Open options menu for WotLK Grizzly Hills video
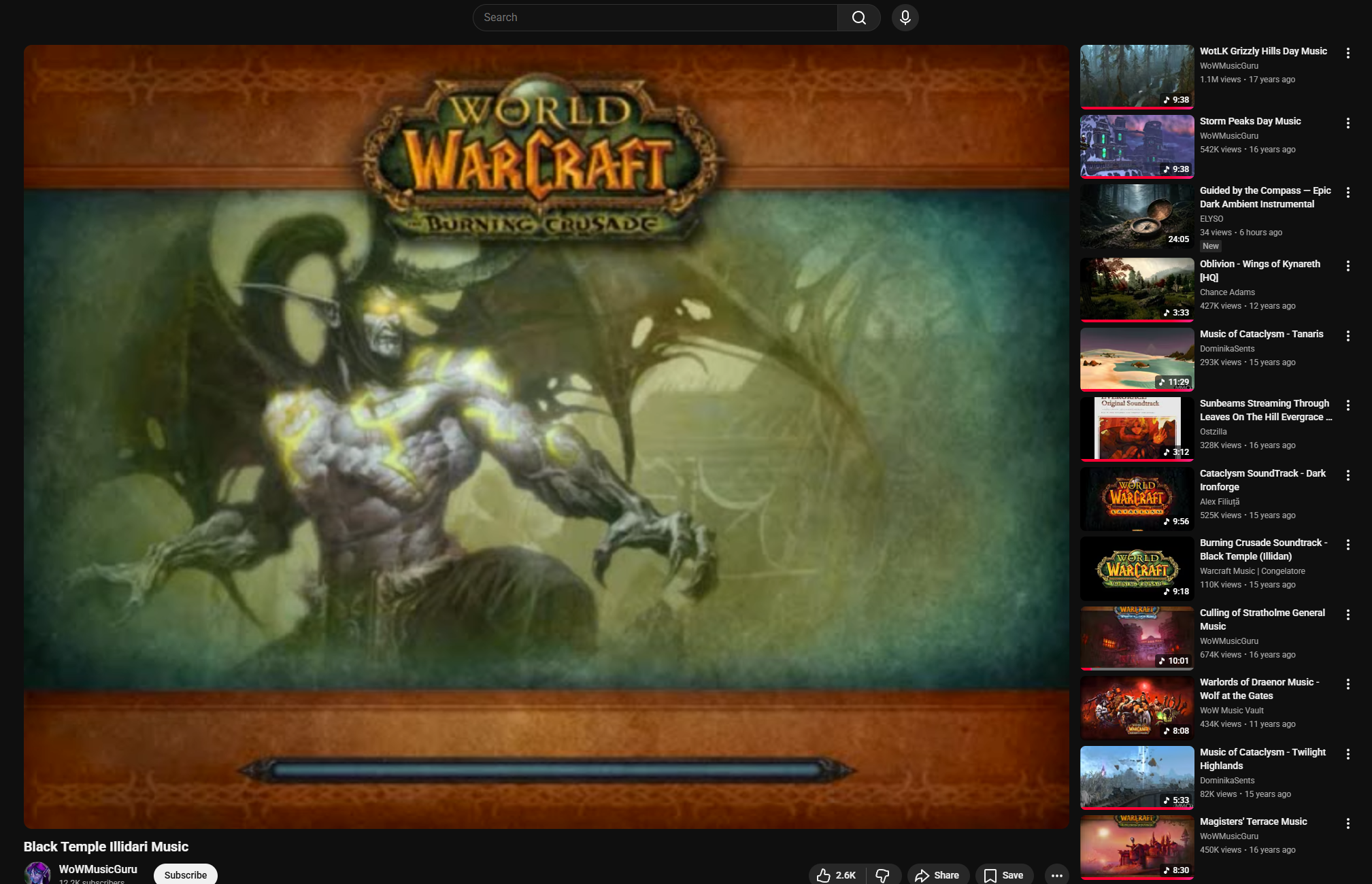This screenshot has height=884, width=1372. tap(1348, 53)
